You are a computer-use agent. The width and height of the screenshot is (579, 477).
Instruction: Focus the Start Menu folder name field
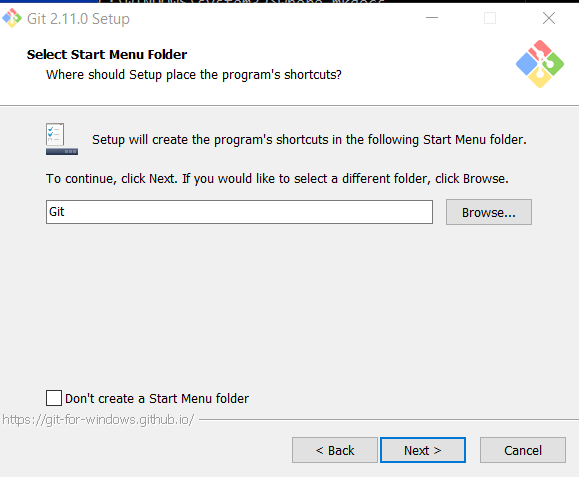coord(239,212)
